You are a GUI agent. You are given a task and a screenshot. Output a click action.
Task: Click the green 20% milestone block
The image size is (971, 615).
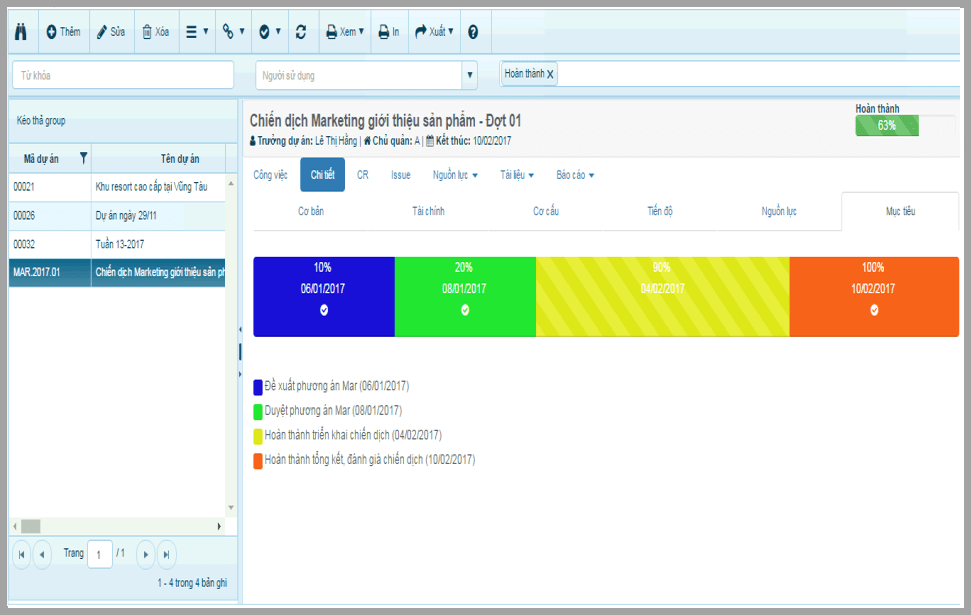coord(465,297)
